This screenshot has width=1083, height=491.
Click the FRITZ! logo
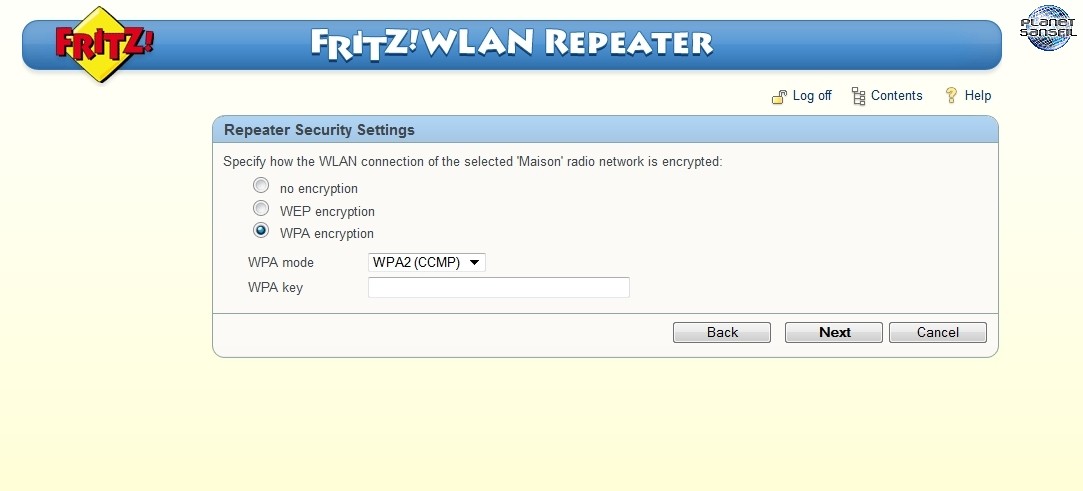click(104, 45)
